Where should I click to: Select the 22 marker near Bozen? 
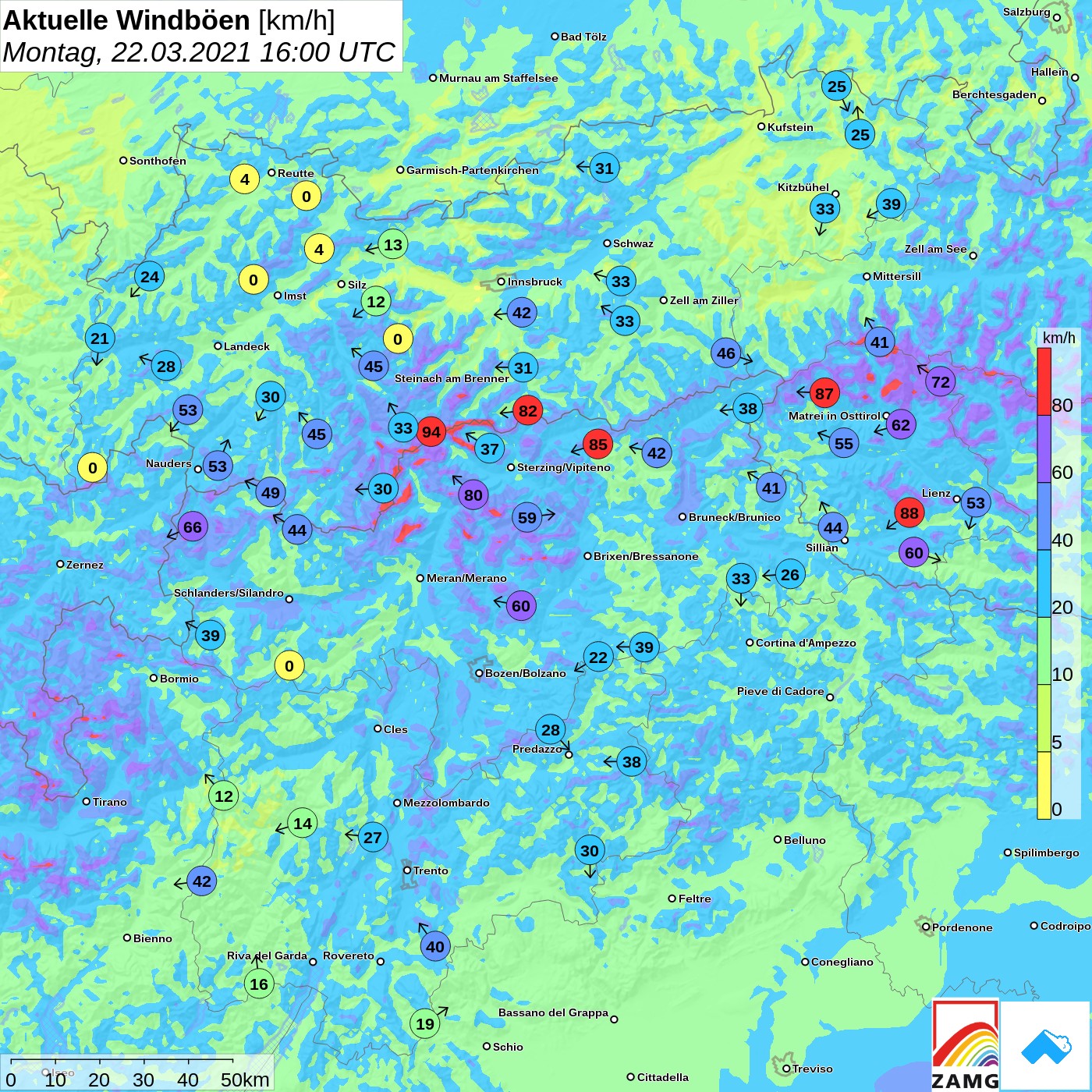pyautogui.click(x=598, y=658)
